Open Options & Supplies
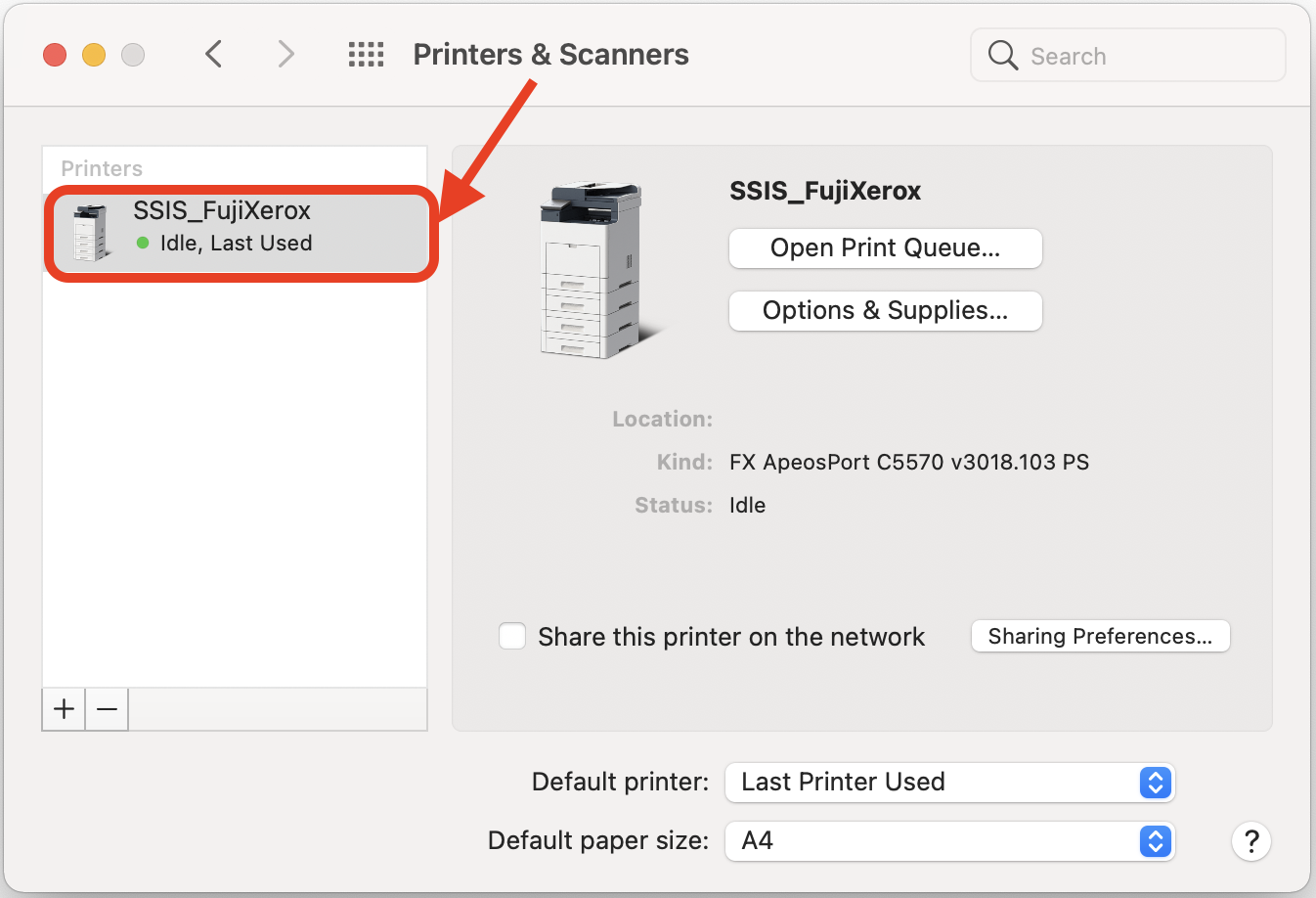 tap(885, 311)
